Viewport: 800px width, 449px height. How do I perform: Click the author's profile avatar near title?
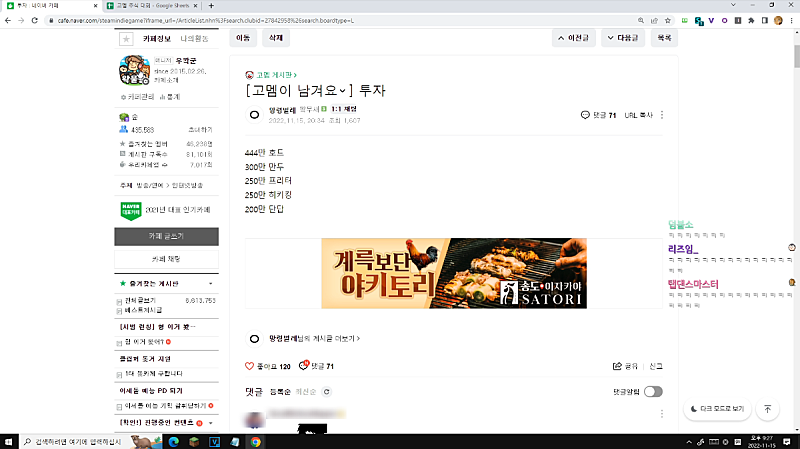pyautogui.click(x=254, y=115)
